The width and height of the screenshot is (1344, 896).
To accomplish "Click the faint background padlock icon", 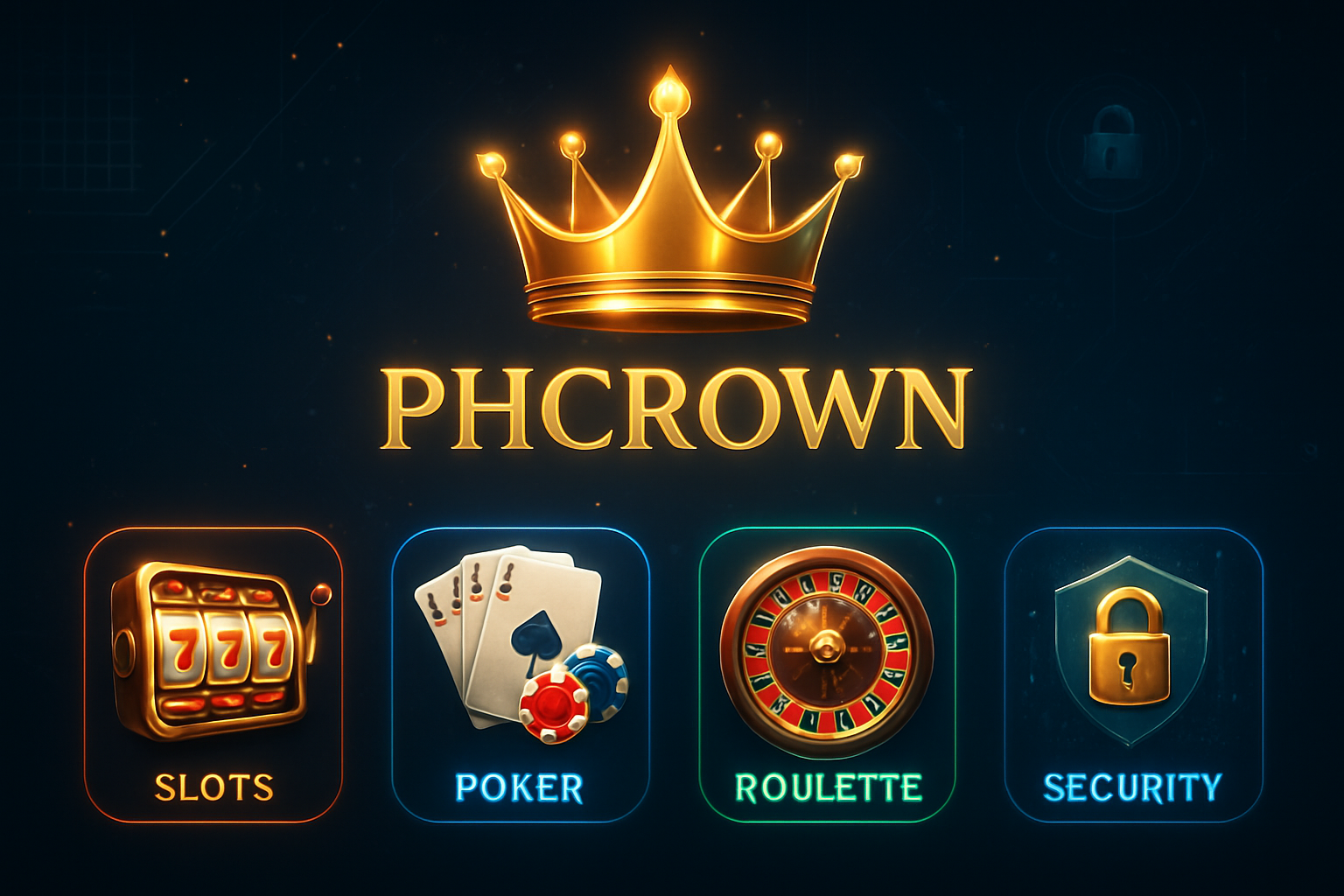I will click(1112, 143).
